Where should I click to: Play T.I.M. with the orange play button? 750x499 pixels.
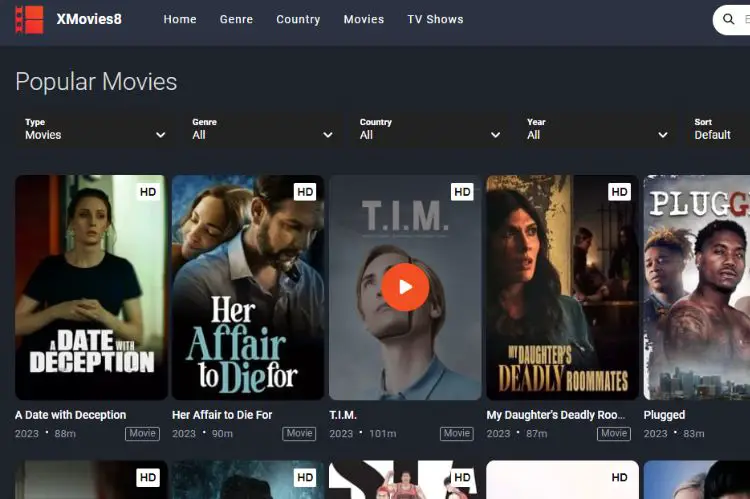(x=405, y=287)
